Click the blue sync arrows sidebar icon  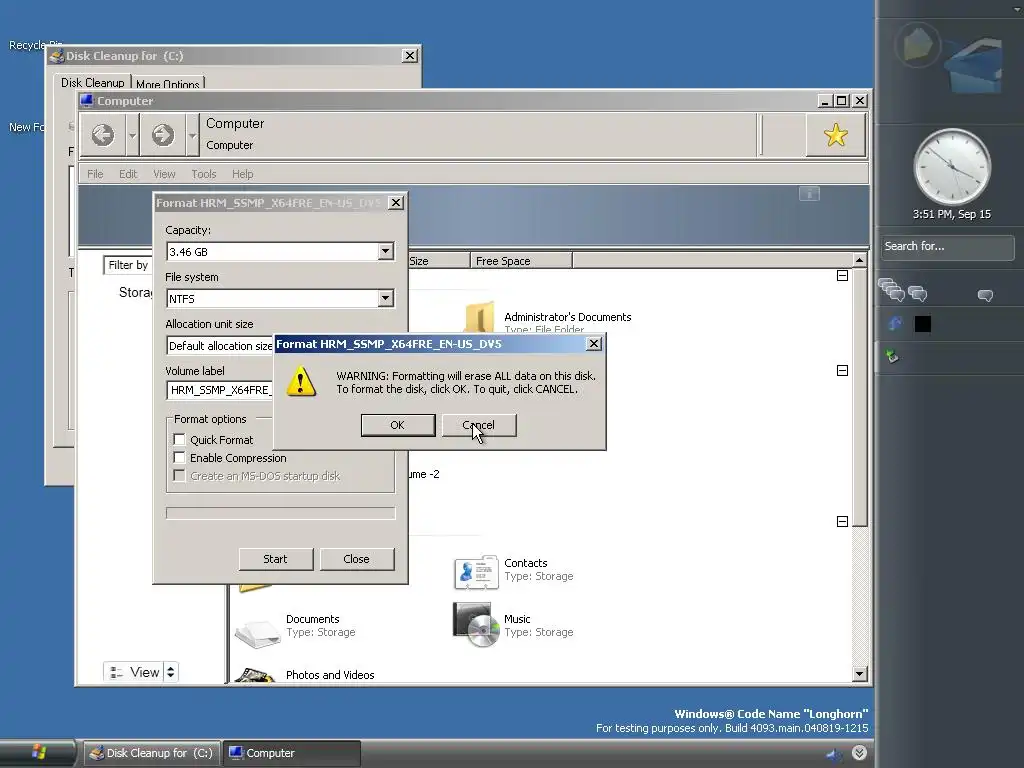coord(895,323)
